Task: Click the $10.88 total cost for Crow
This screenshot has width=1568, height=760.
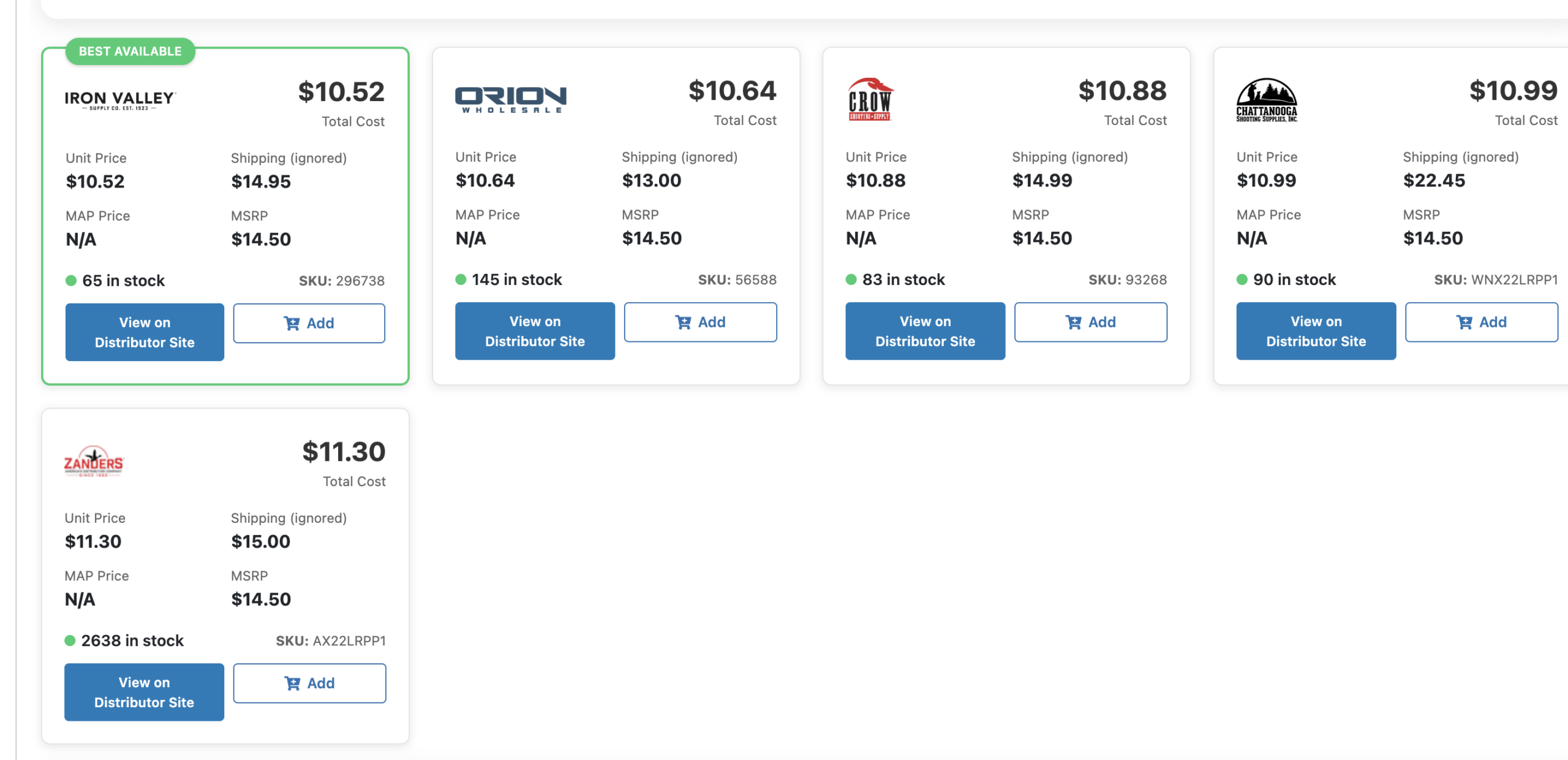Action: coord(1122,91)
